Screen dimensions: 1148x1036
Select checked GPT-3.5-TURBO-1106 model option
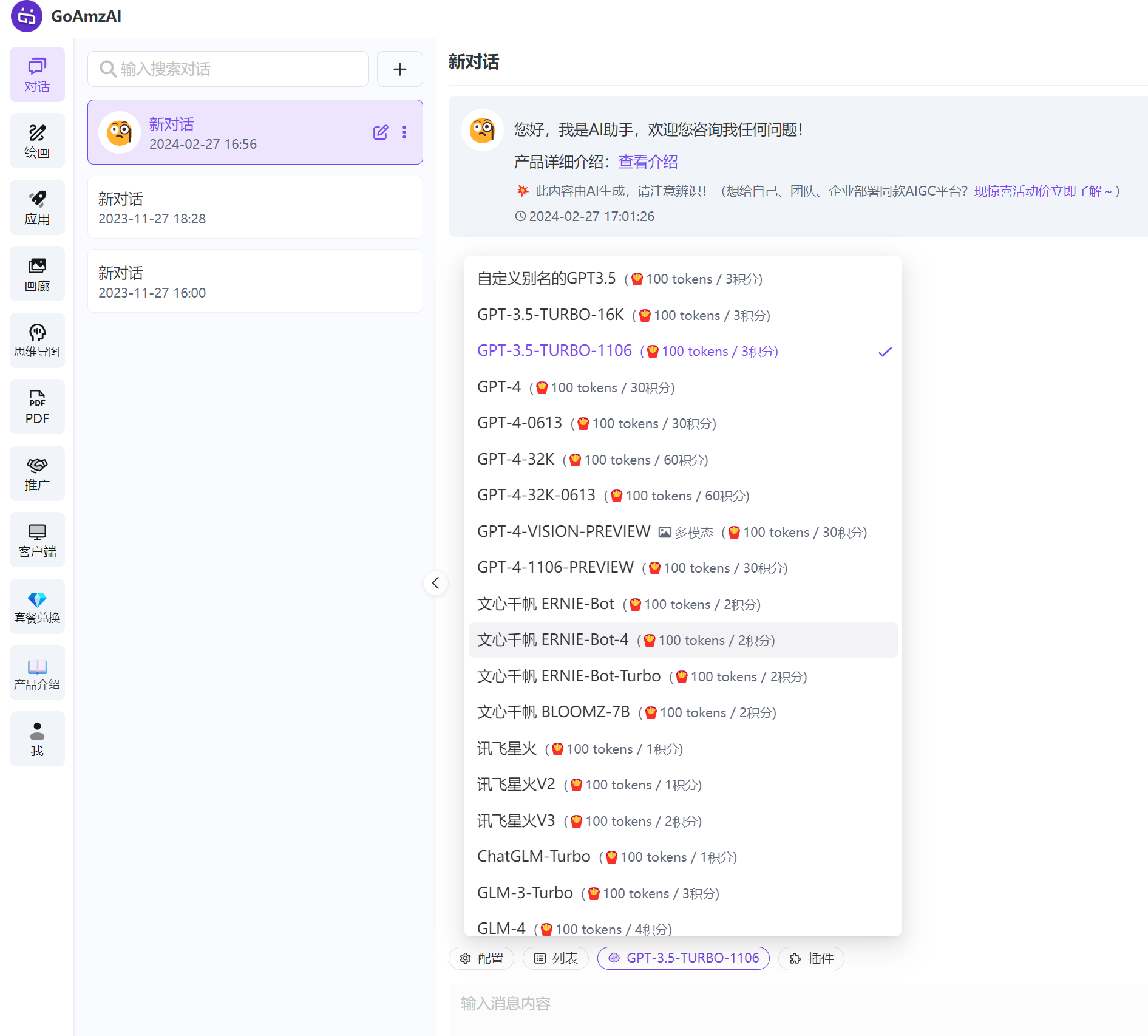click(683, 351)
